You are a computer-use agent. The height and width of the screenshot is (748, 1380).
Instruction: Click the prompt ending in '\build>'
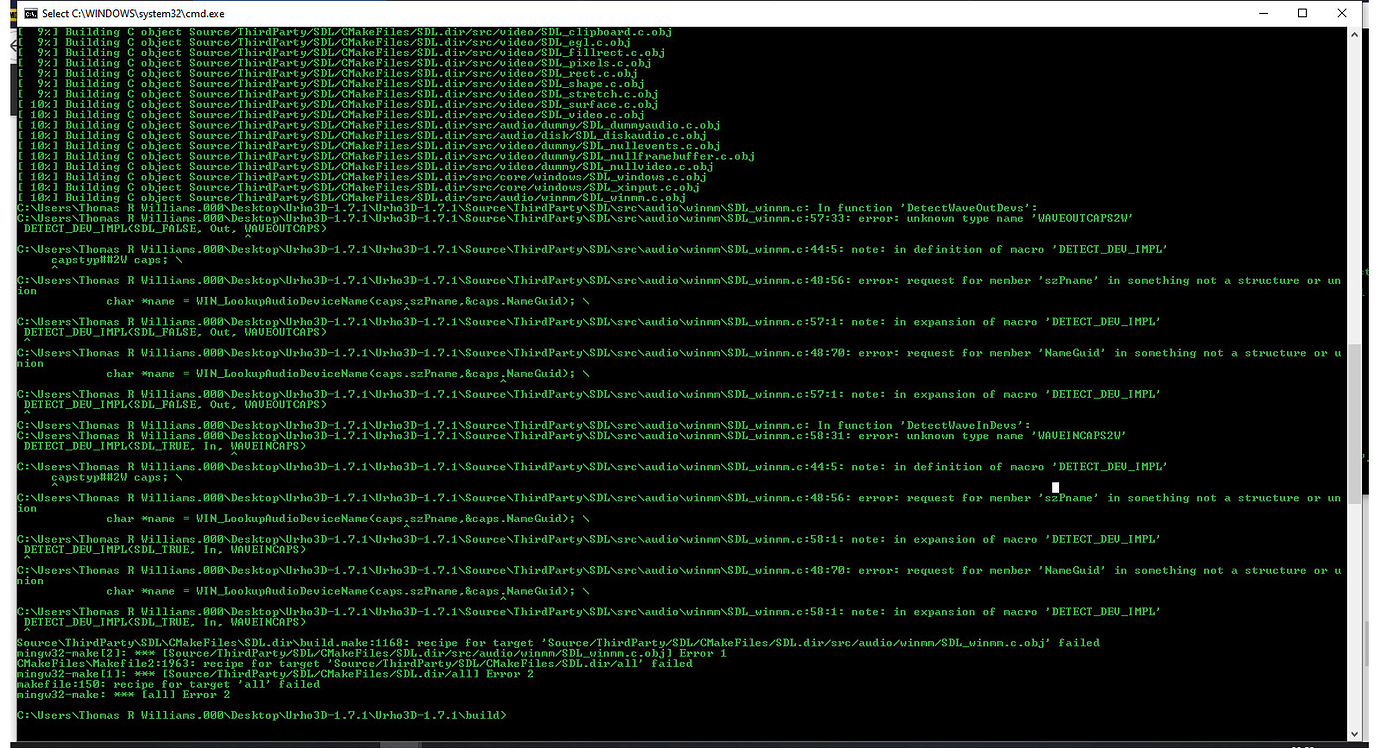click(262, 715)
